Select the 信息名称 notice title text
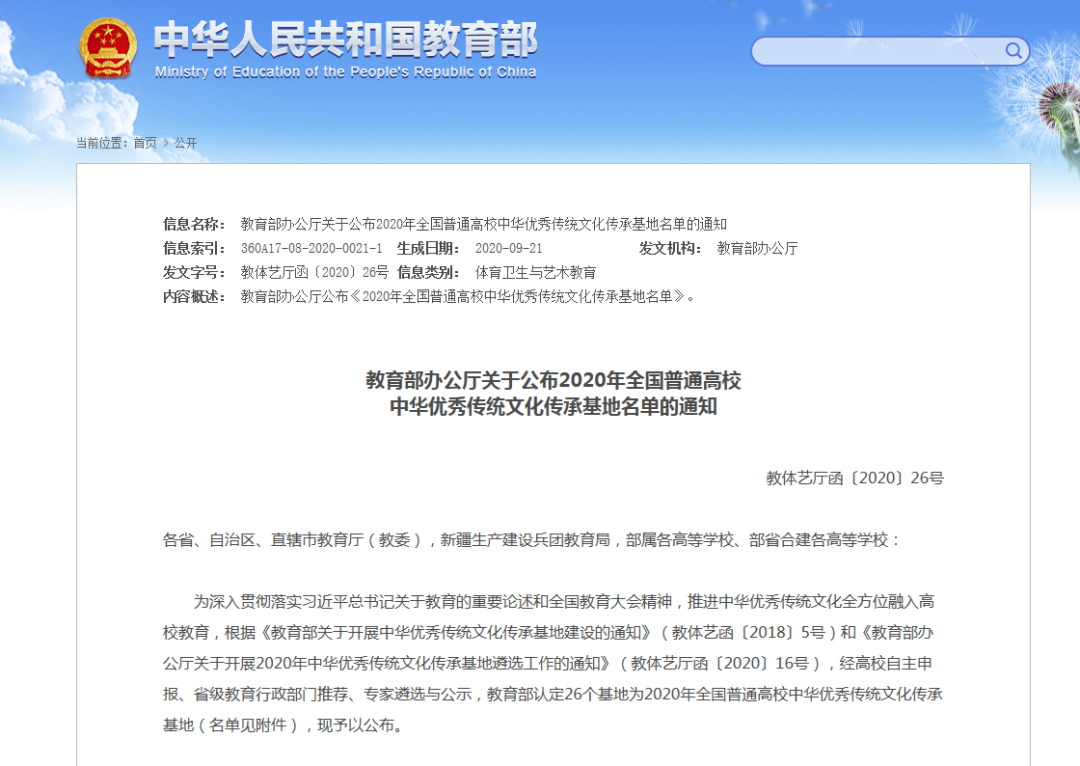This screenshot has width=1080, height=766. pos(483,224)
